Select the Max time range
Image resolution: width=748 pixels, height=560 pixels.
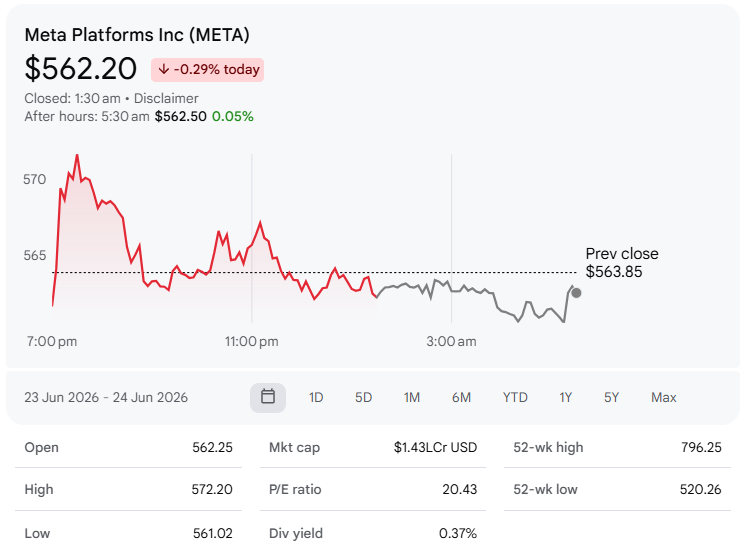point(664,397)
